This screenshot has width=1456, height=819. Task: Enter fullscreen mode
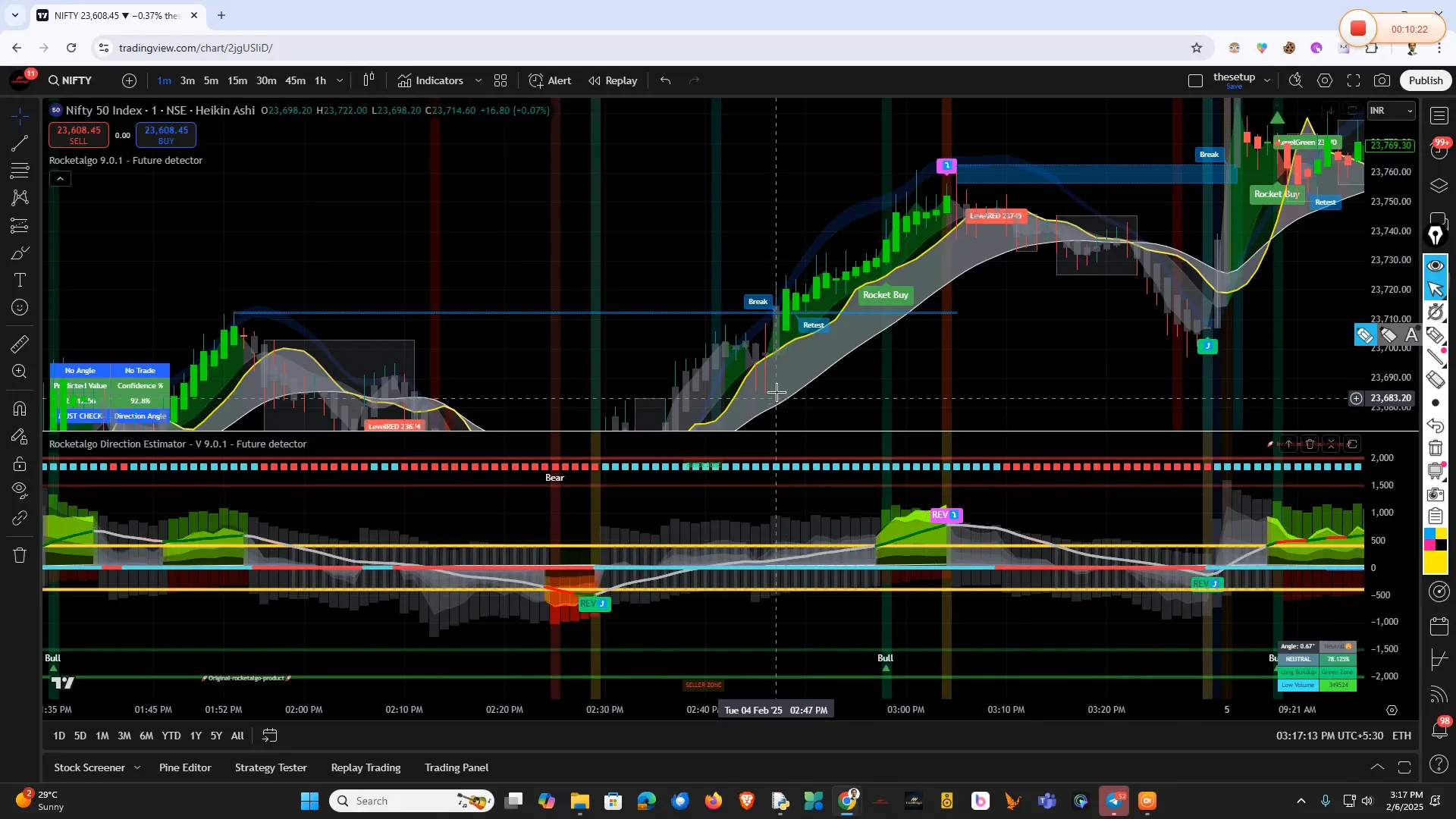pyautogui.click(x=1354, y=81)
